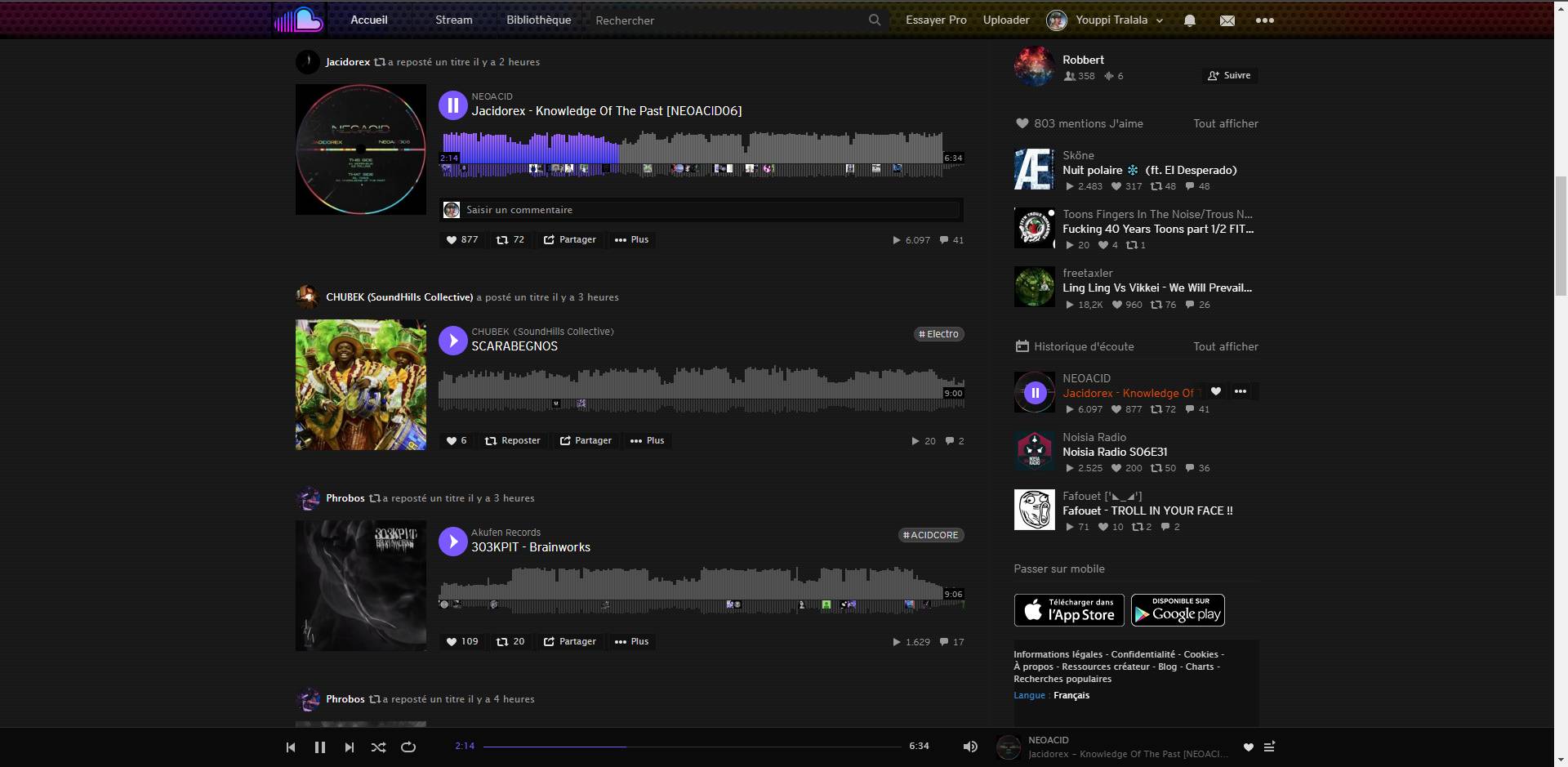The width and height of the screenshot is (1568, 767).
Task: Seek in the playback progress bar
Action: tap(692, 746)
